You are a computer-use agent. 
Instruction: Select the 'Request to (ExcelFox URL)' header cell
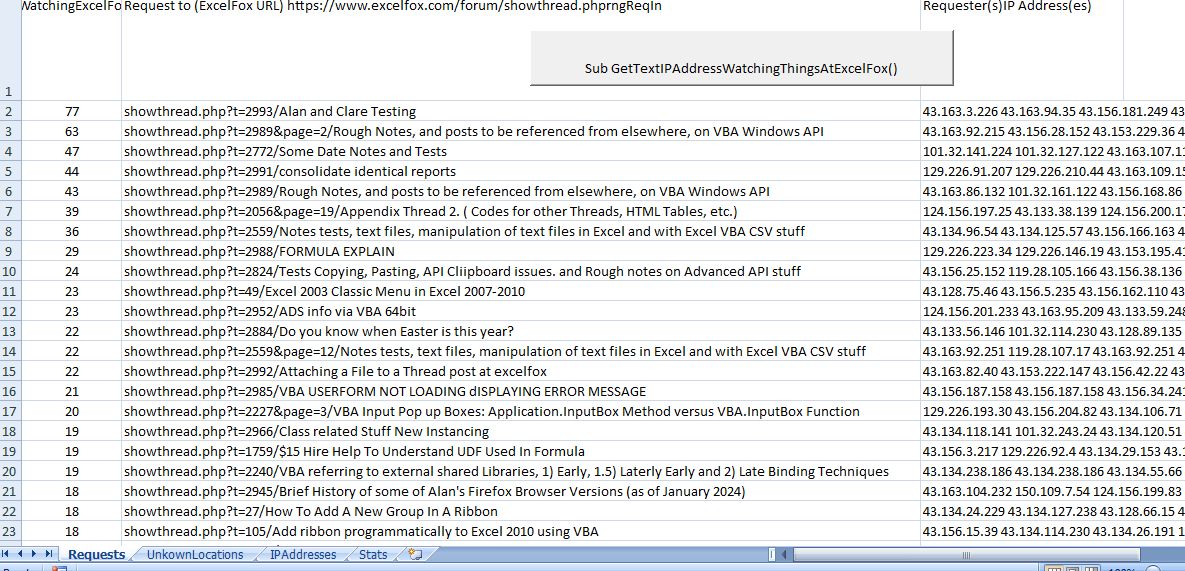521,50
